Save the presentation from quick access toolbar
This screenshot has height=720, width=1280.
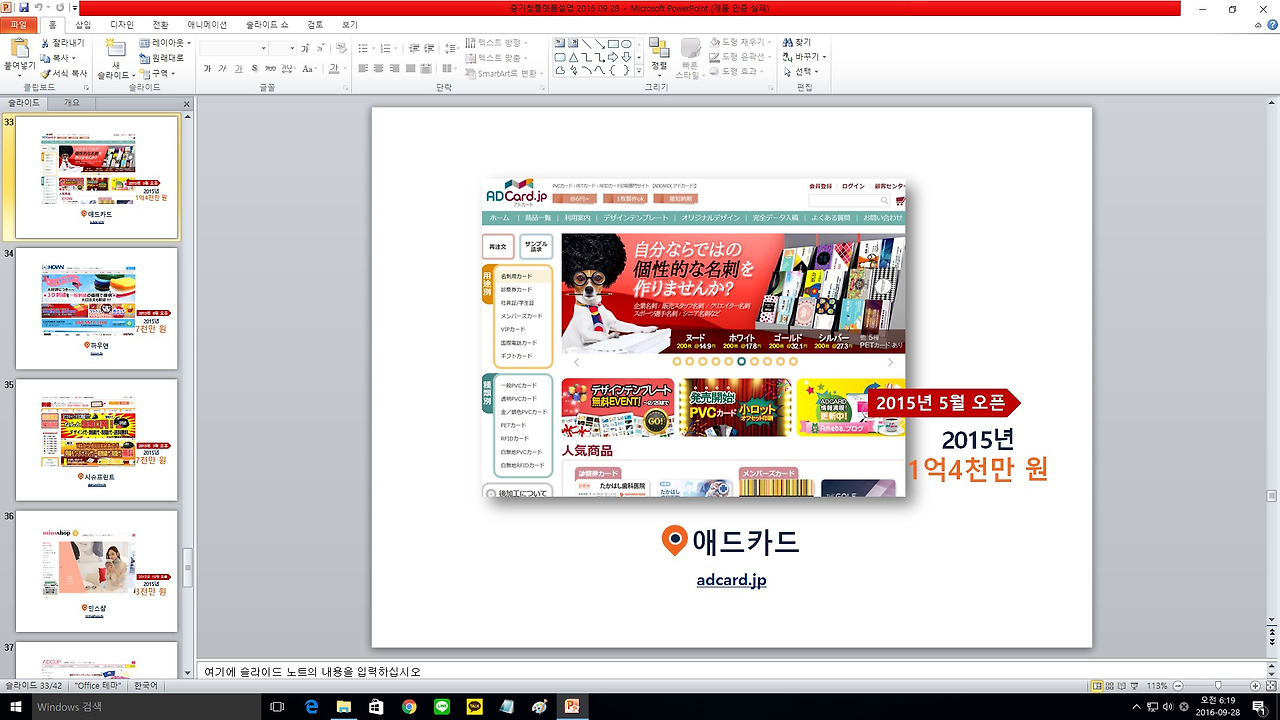[24, 7]
